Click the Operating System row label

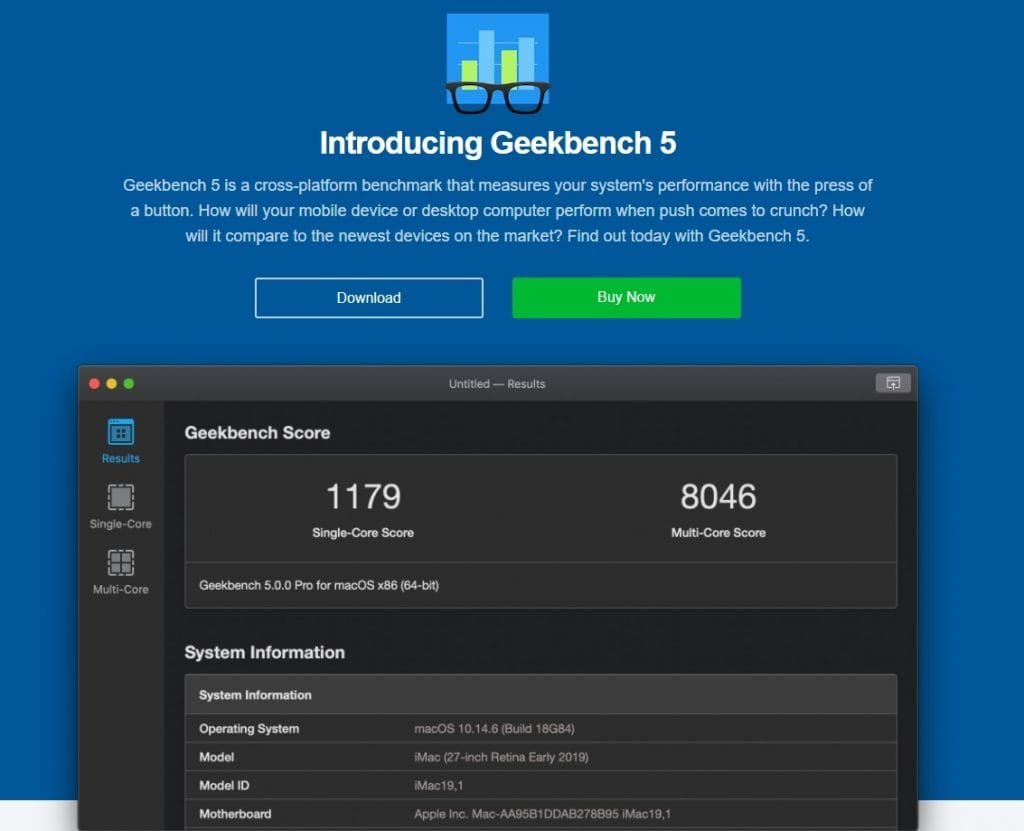[x=249, y=728]
